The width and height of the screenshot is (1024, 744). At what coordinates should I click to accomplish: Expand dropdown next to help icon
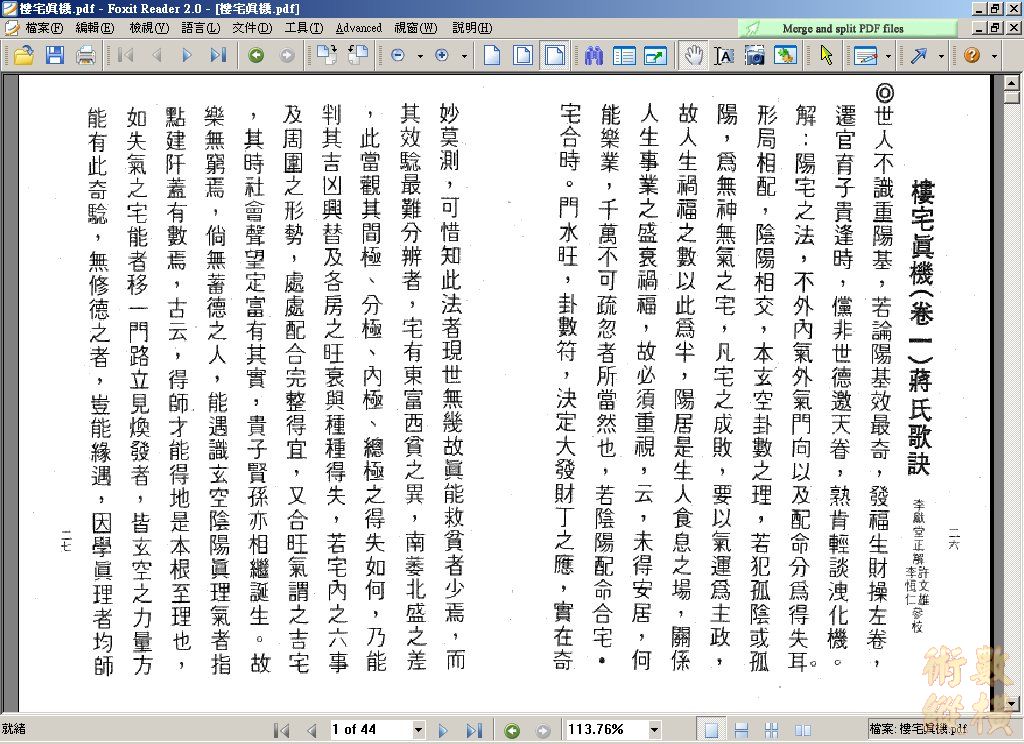click(995, 56)
